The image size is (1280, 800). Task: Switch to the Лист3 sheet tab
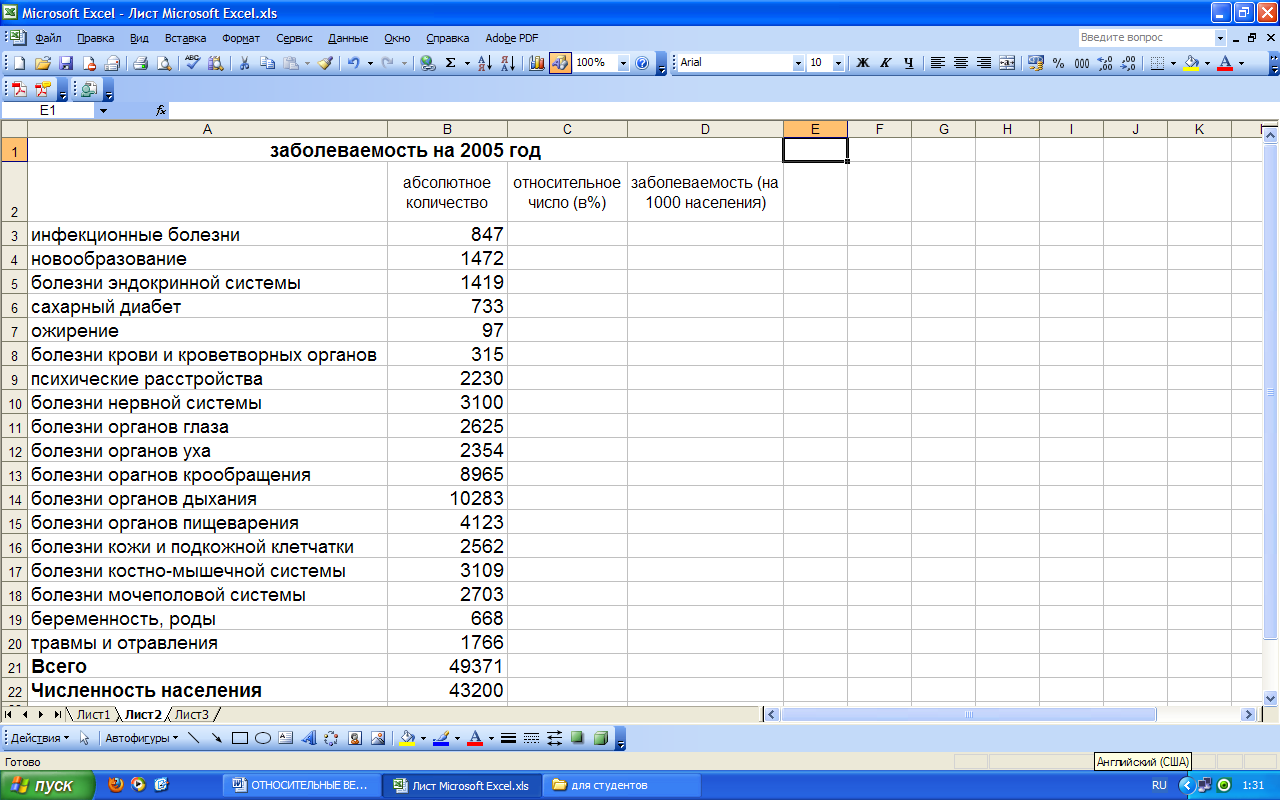click(x=192, y=714)
